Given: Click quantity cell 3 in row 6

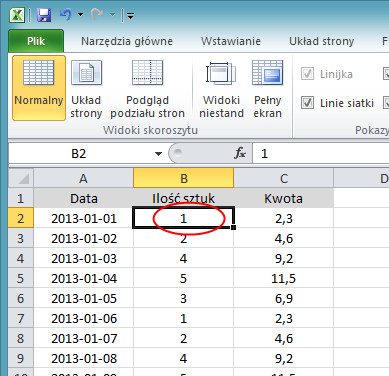Looking at the screenshot, I should (x=184, y=298).
